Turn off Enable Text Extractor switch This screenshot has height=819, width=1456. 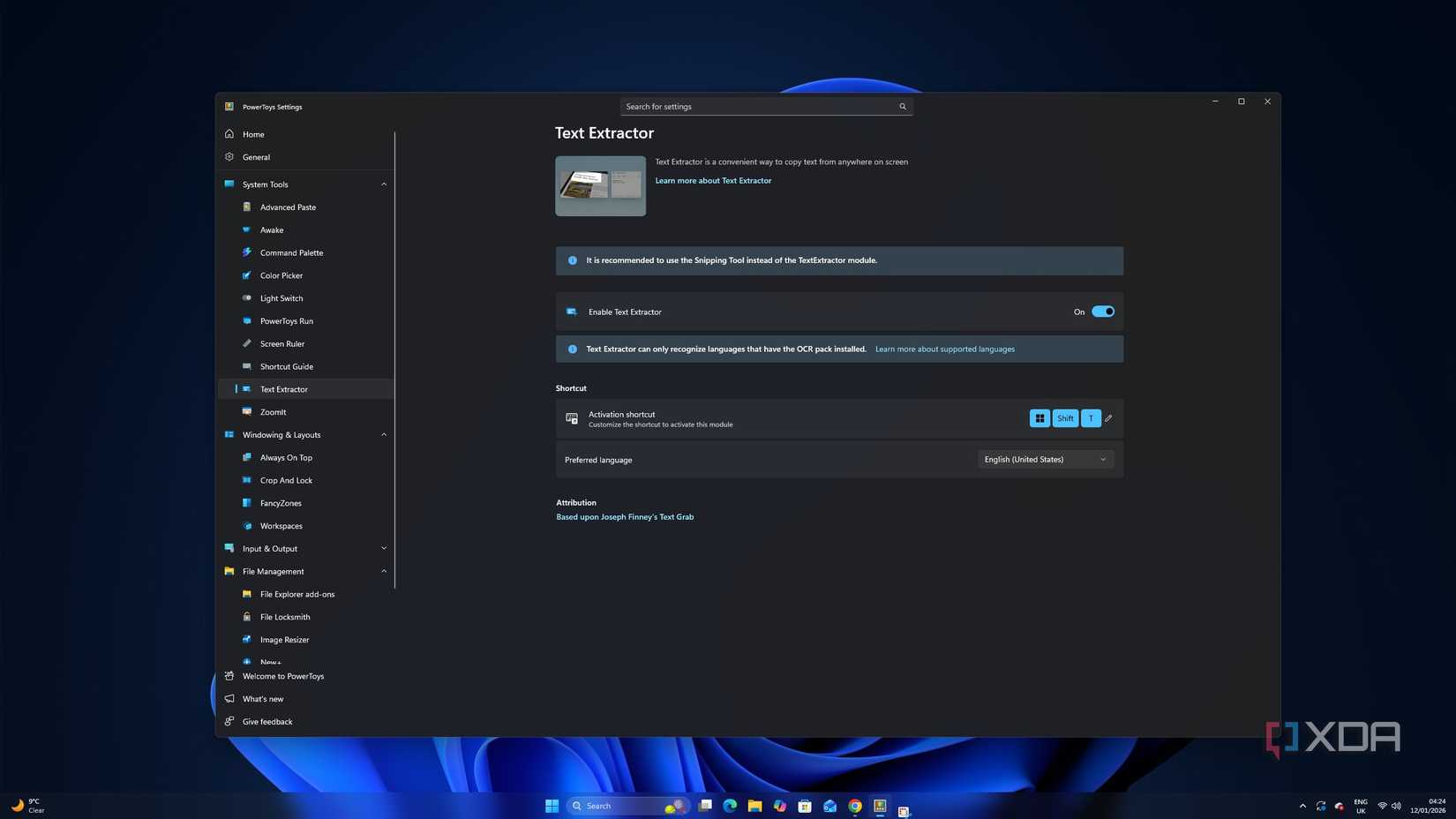[1103, 312]
